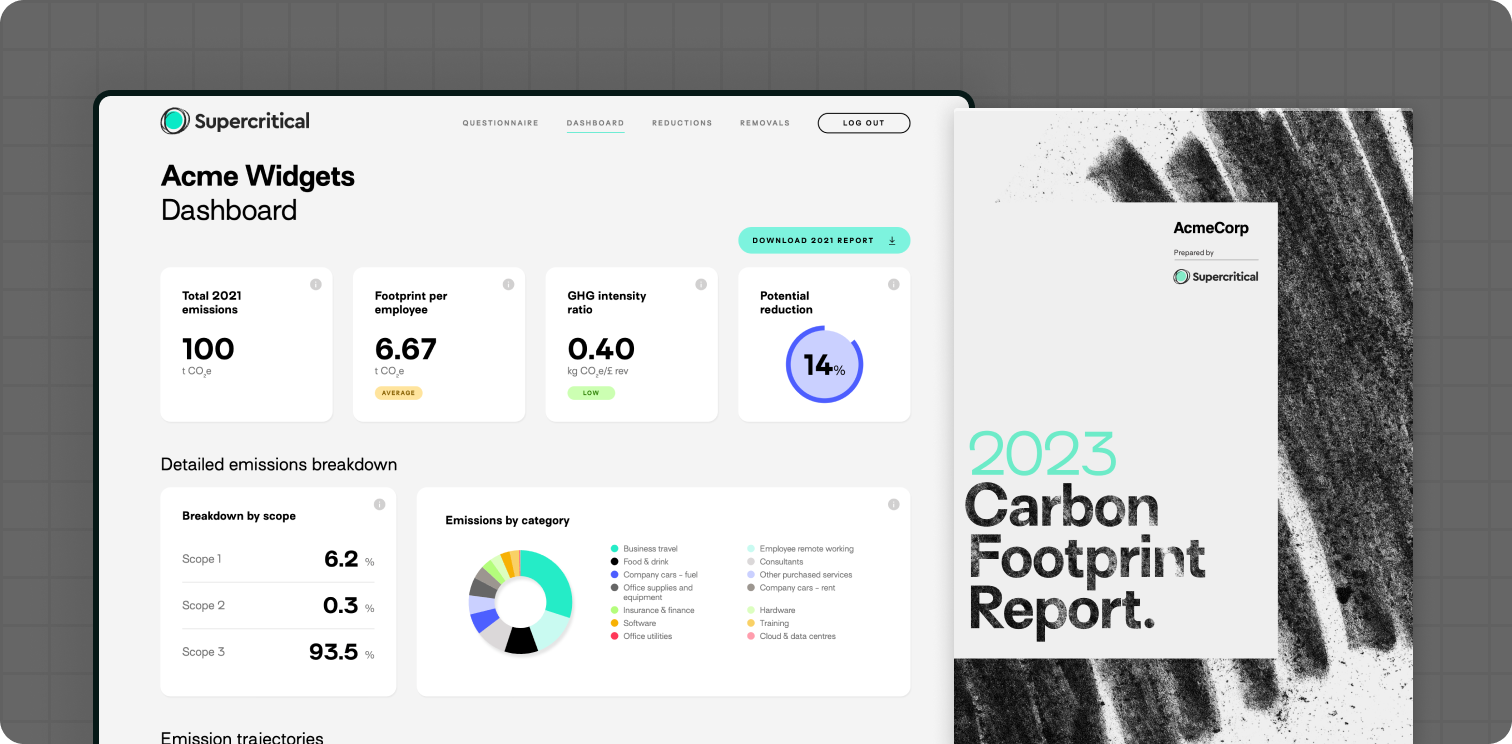Click the emissions by category donut chart
The image size is (1512, 744).
coord(520,602)
